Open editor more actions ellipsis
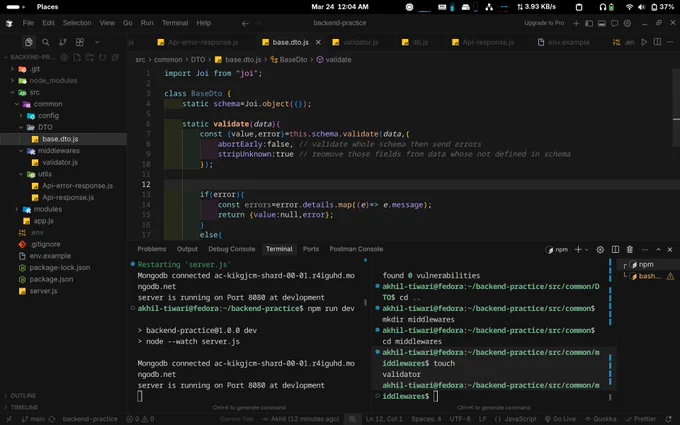Screen dimensions: 680x425 point(670,42)
